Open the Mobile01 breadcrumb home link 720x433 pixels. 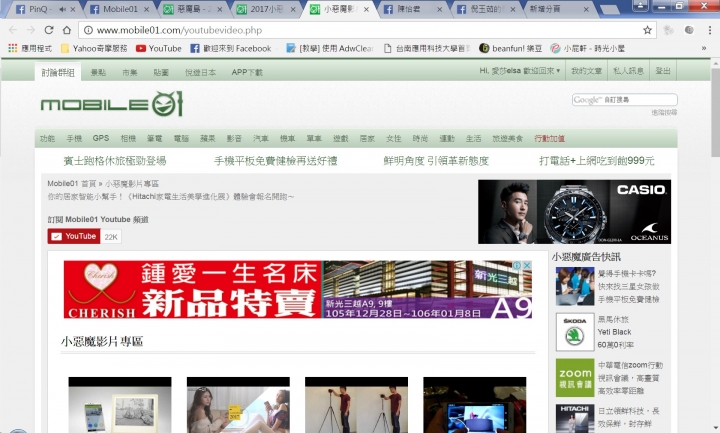(72, 184)
